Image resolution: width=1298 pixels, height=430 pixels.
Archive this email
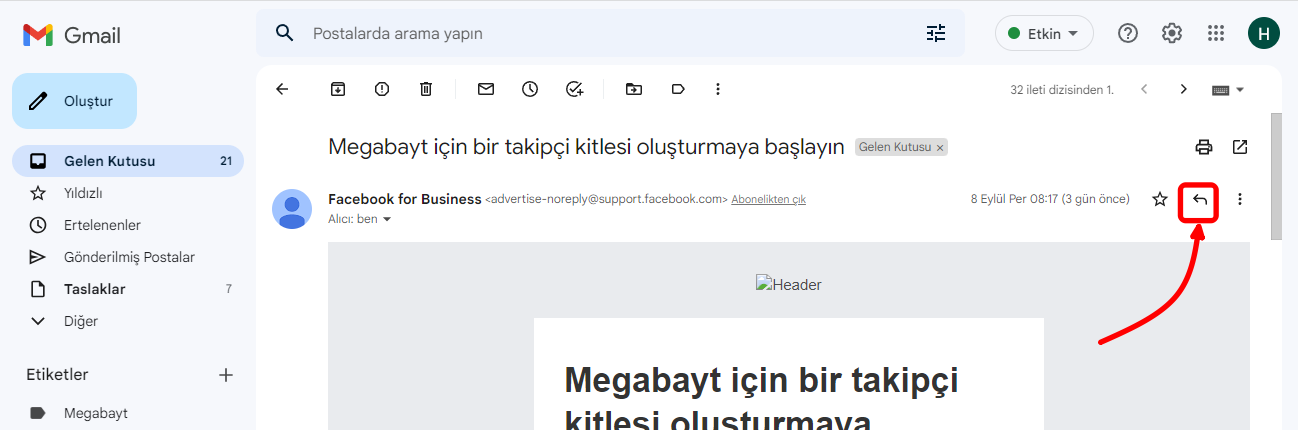[338, 89]
